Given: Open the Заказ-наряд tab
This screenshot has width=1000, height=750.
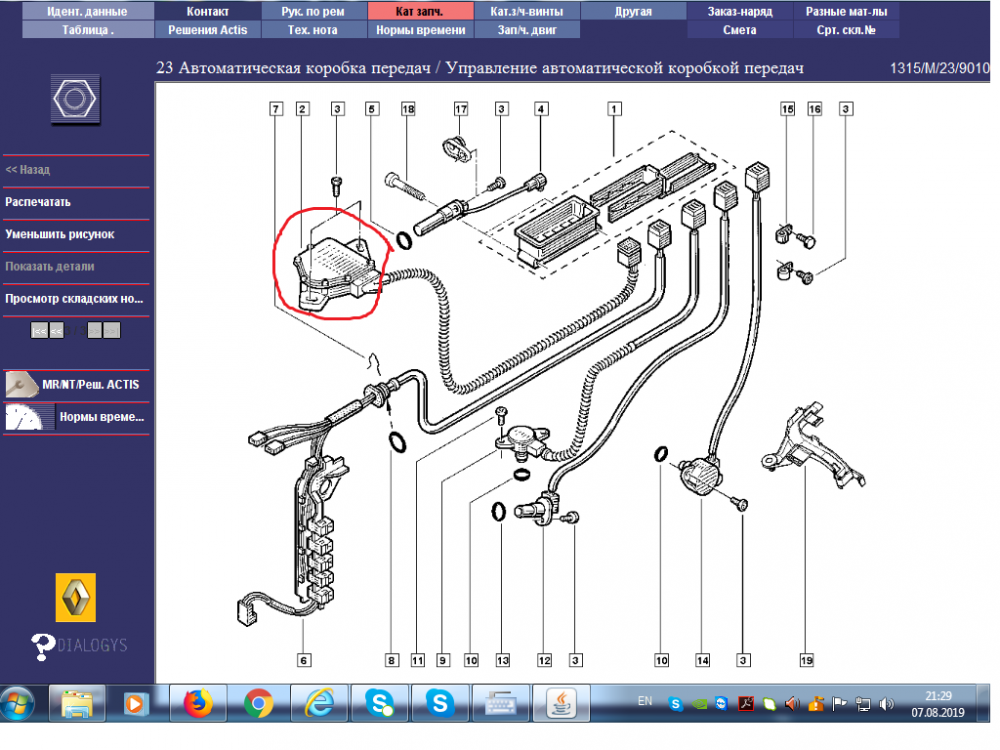Looking at the screenshot, I should pos(740,11).
